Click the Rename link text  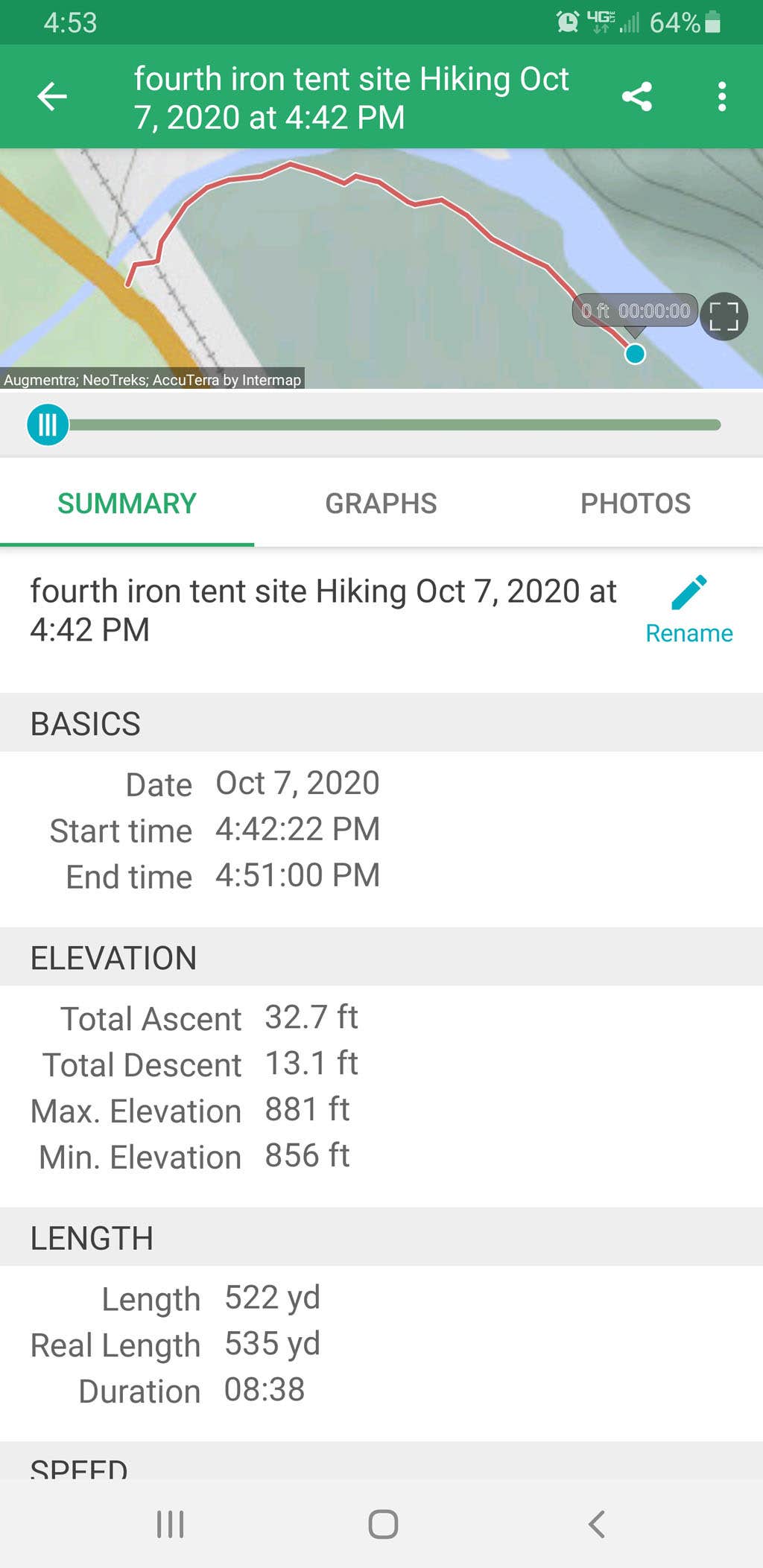click(689, 633)
